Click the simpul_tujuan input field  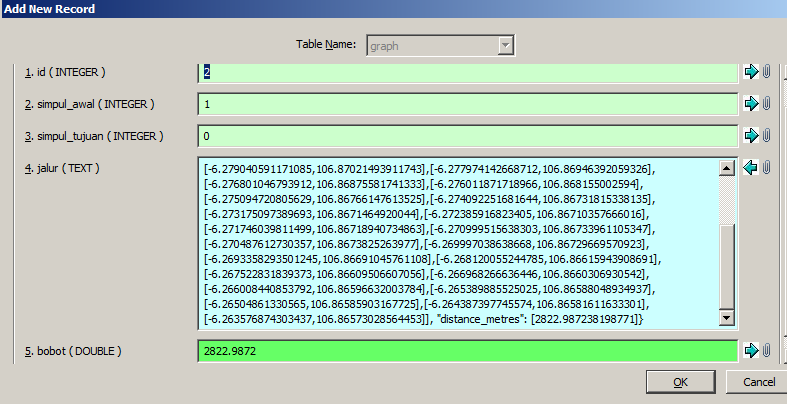tap(467, 135)
